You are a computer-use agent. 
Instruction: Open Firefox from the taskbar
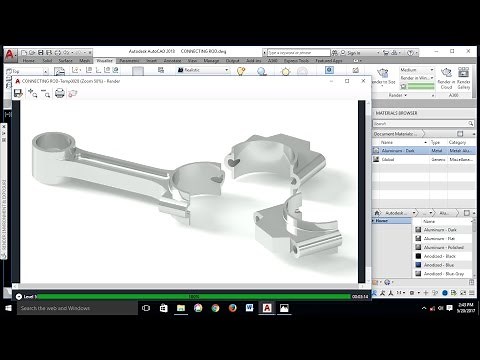pos(232,308)
